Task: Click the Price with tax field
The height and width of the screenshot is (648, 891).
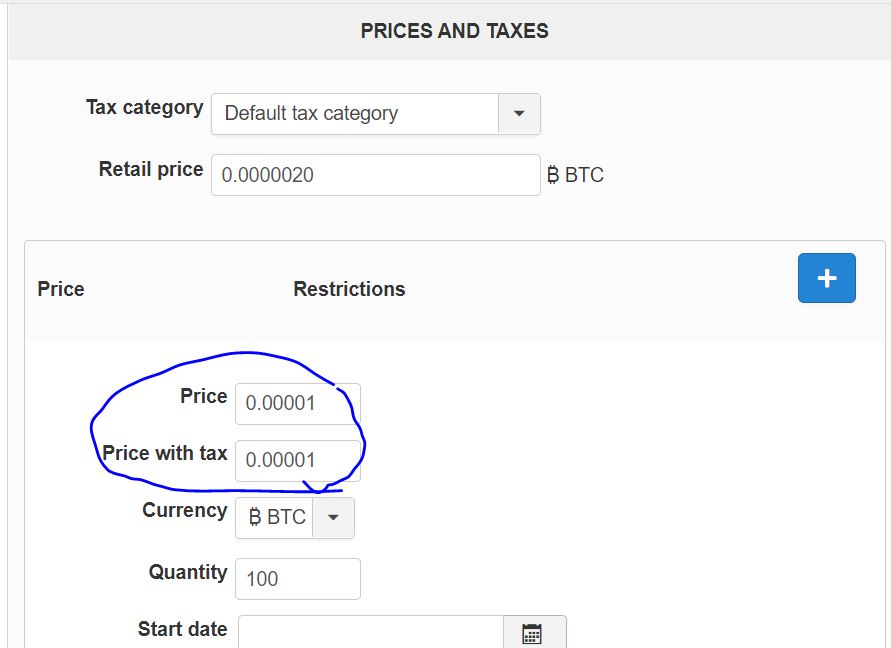Action: (298, 460)
